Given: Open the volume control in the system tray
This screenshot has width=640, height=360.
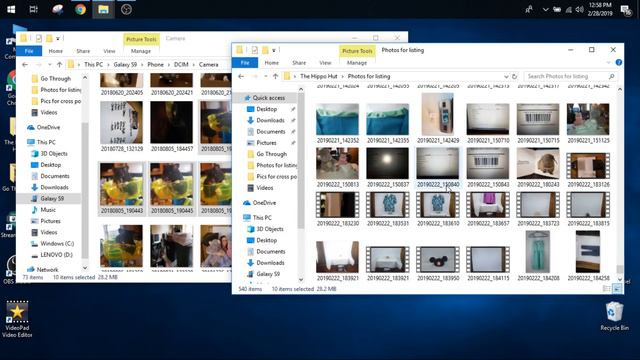Looking at the screenshot, I should 580,9.
